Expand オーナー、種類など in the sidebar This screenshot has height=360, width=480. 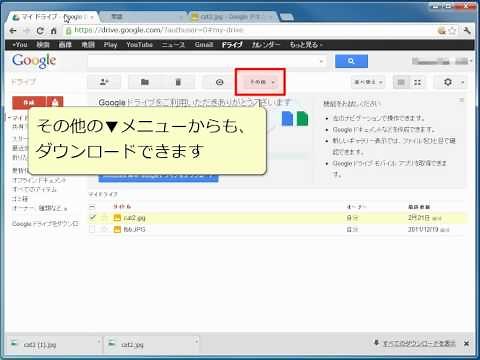click(40, 208)
